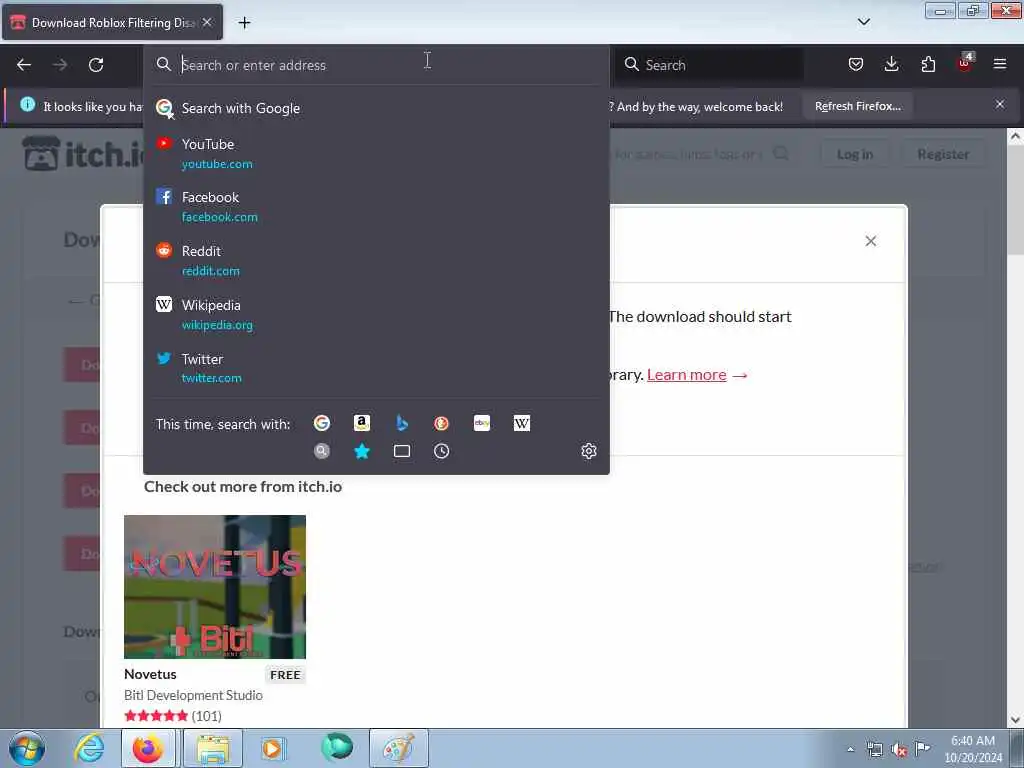Viewport: 1024px width, 768px height.
Task: Search this time with DuckDuckGo
Action: (441, 423)
